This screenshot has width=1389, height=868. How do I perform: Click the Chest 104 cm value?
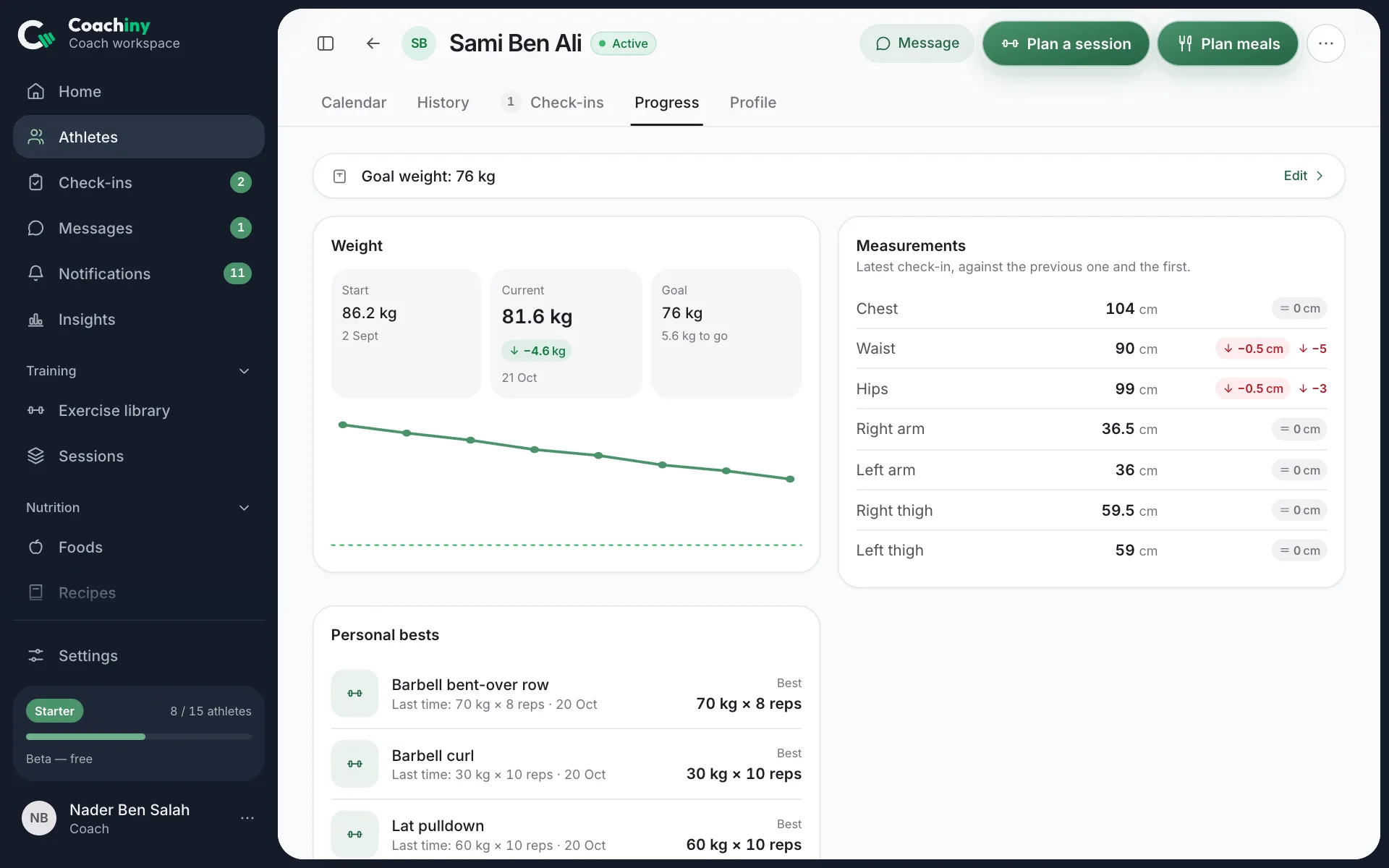[x=1131, y=309]
